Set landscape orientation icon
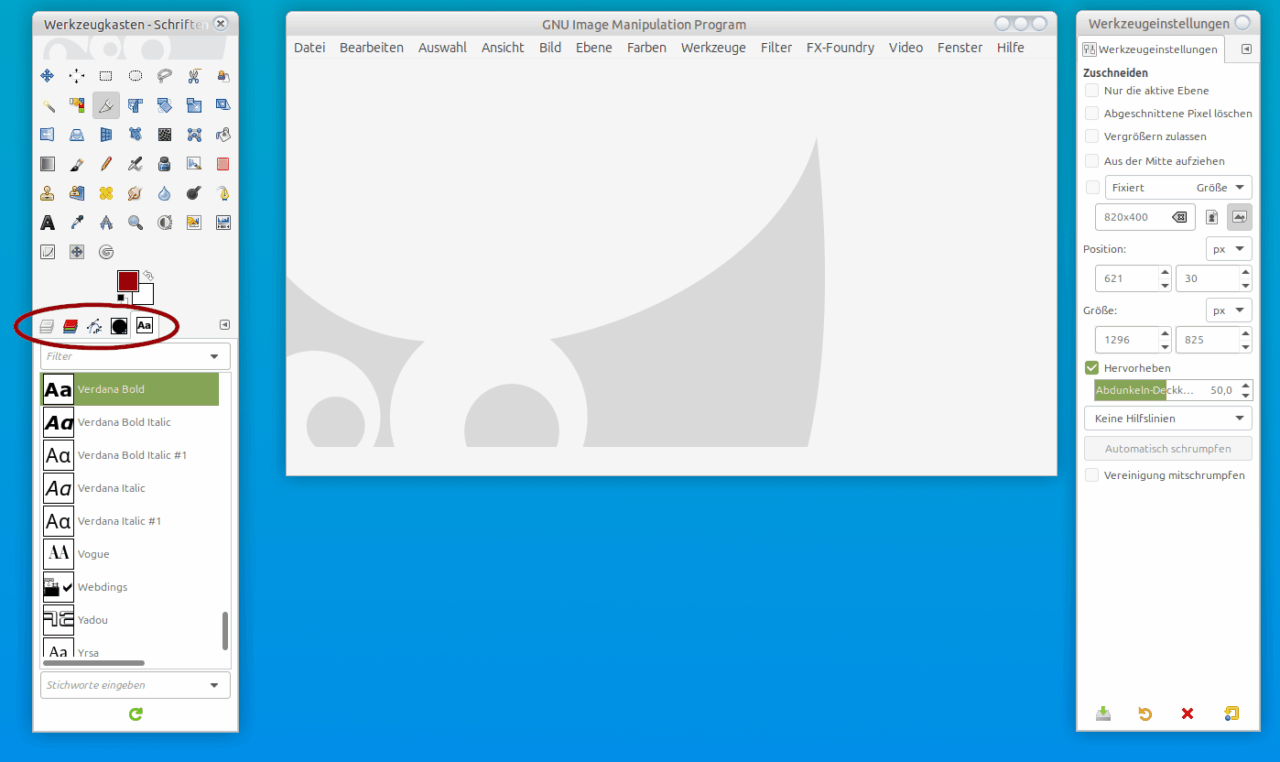This screenshot has height=762, width=1280. (x=1240, y=217)
